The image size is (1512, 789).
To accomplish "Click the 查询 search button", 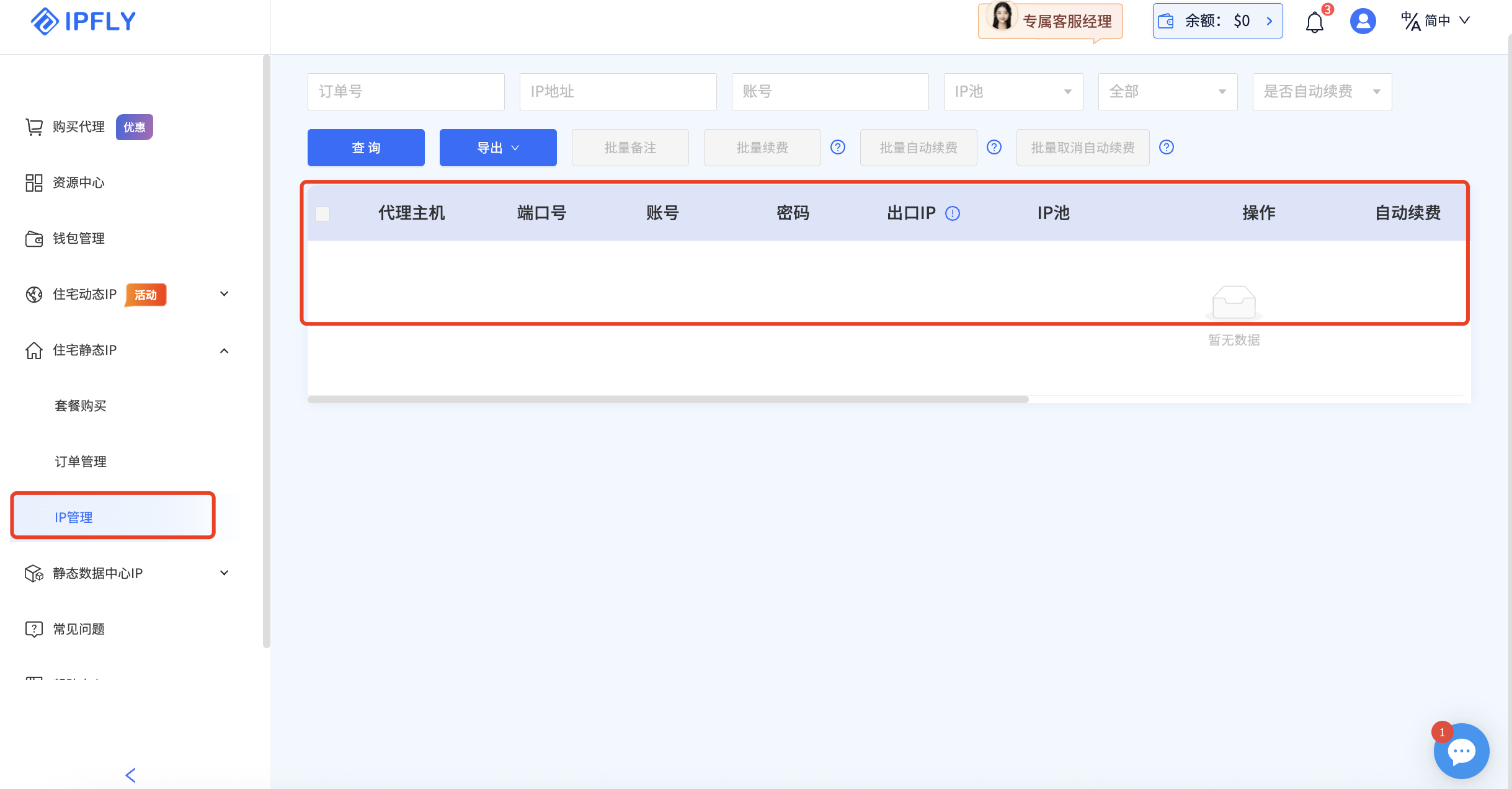I will pos(366,148).
